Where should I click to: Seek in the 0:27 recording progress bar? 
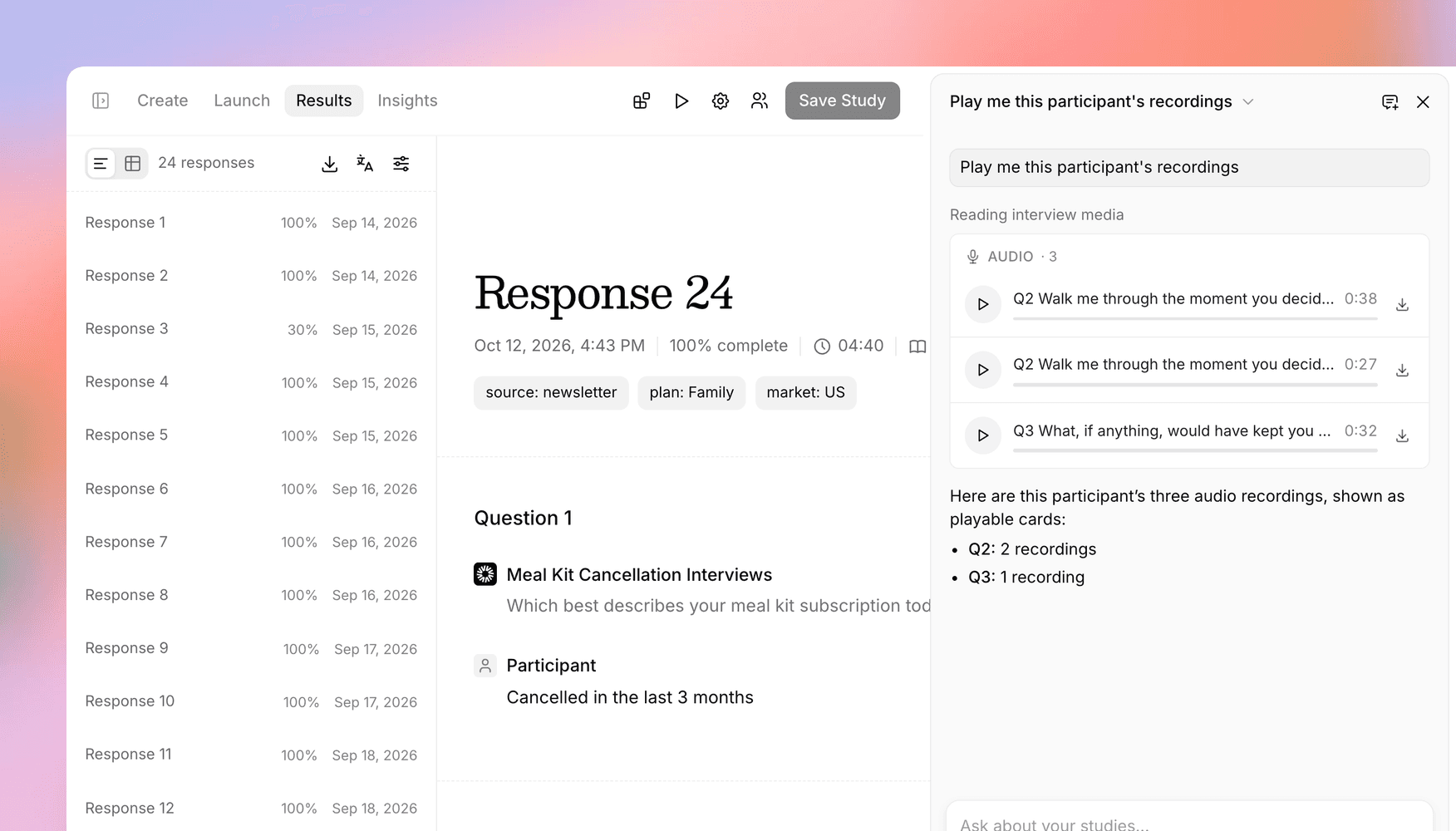coord(1195,384)
